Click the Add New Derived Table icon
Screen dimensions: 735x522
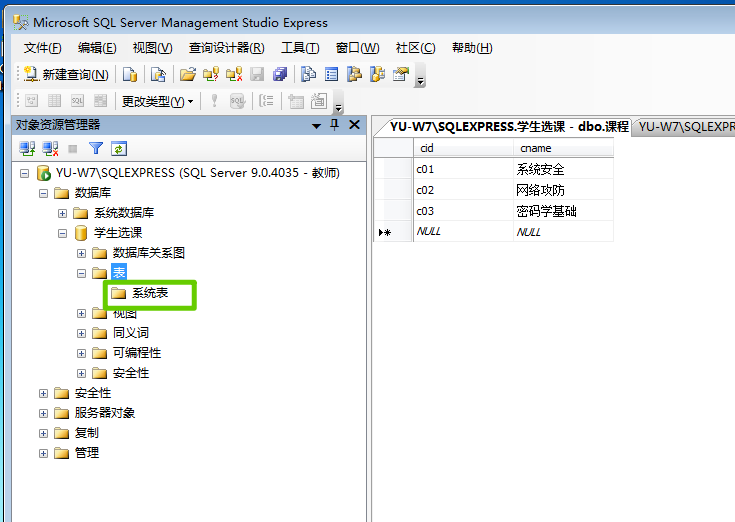(319, 101)
